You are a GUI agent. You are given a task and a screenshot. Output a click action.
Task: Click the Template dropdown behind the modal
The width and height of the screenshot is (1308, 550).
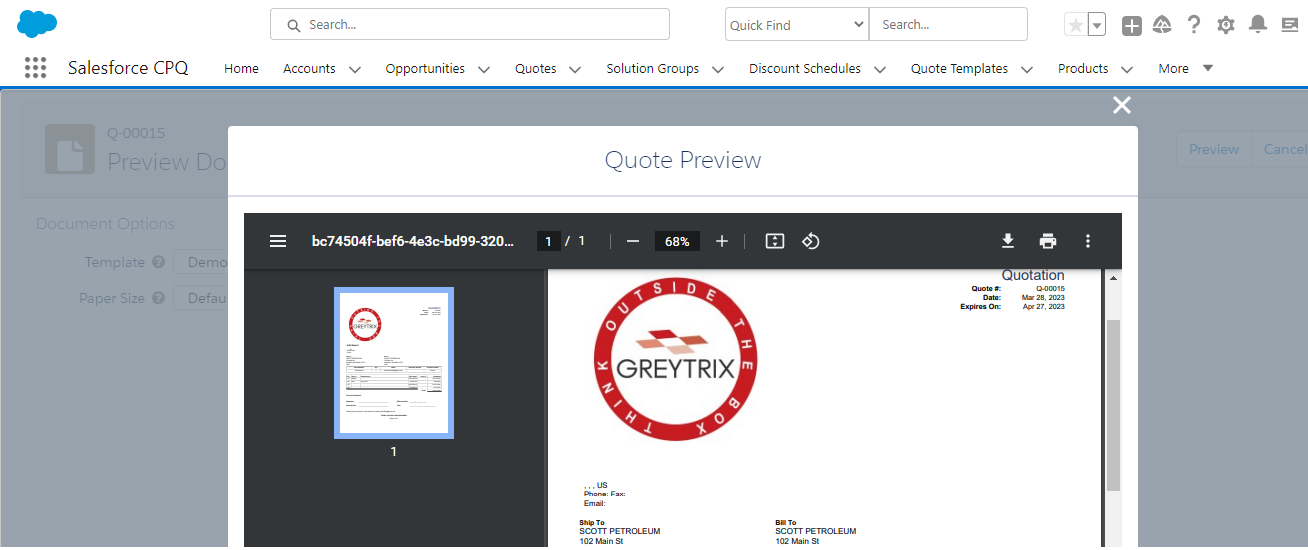point(200,262)
